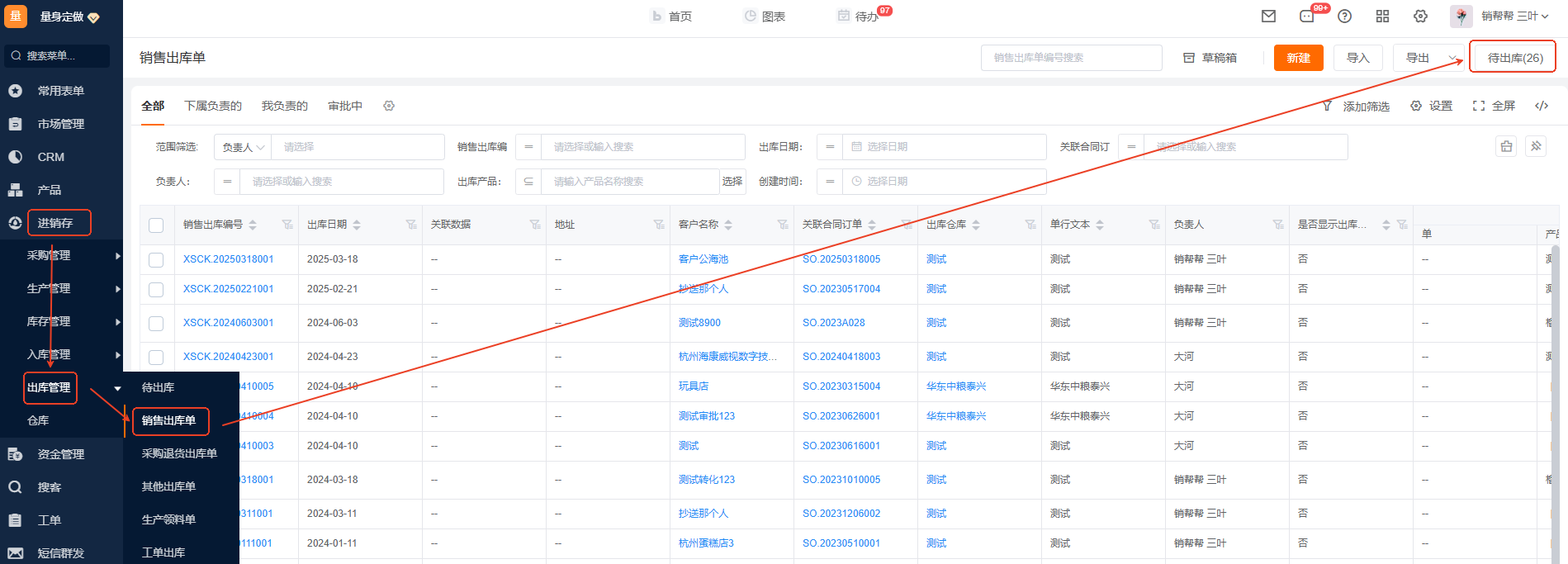
Task: Switch to the 首页 top tab
Action: point(671,16)
